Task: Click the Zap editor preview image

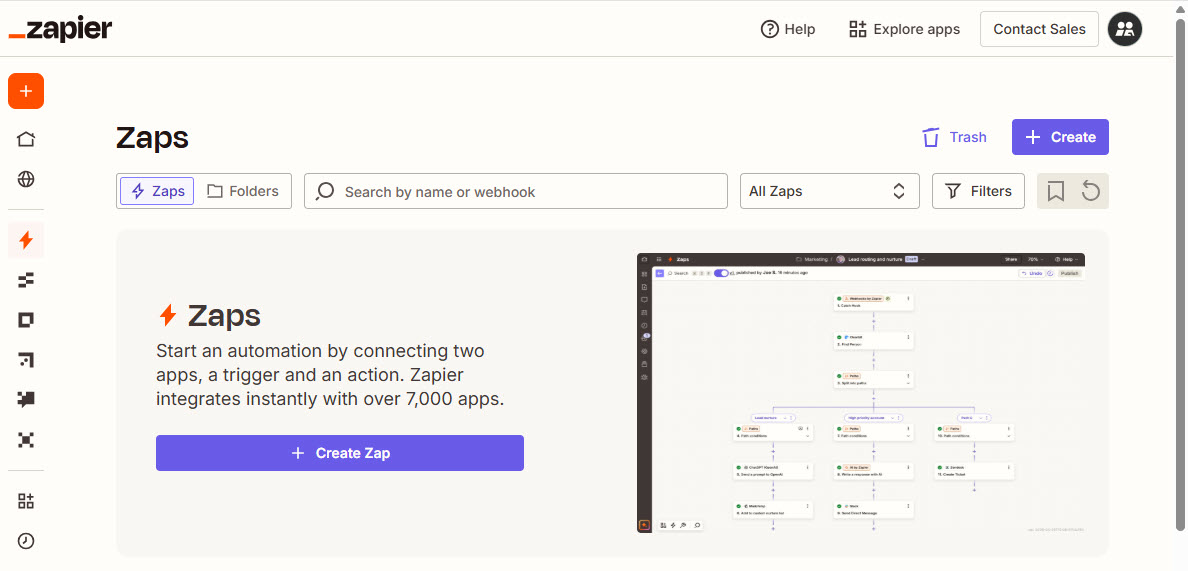Action: pos(861,393)
